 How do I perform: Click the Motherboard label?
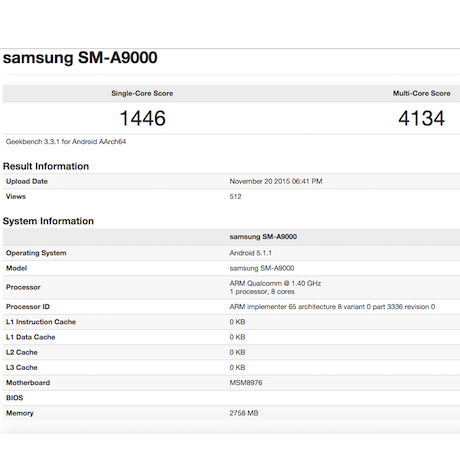click(28, 383)
